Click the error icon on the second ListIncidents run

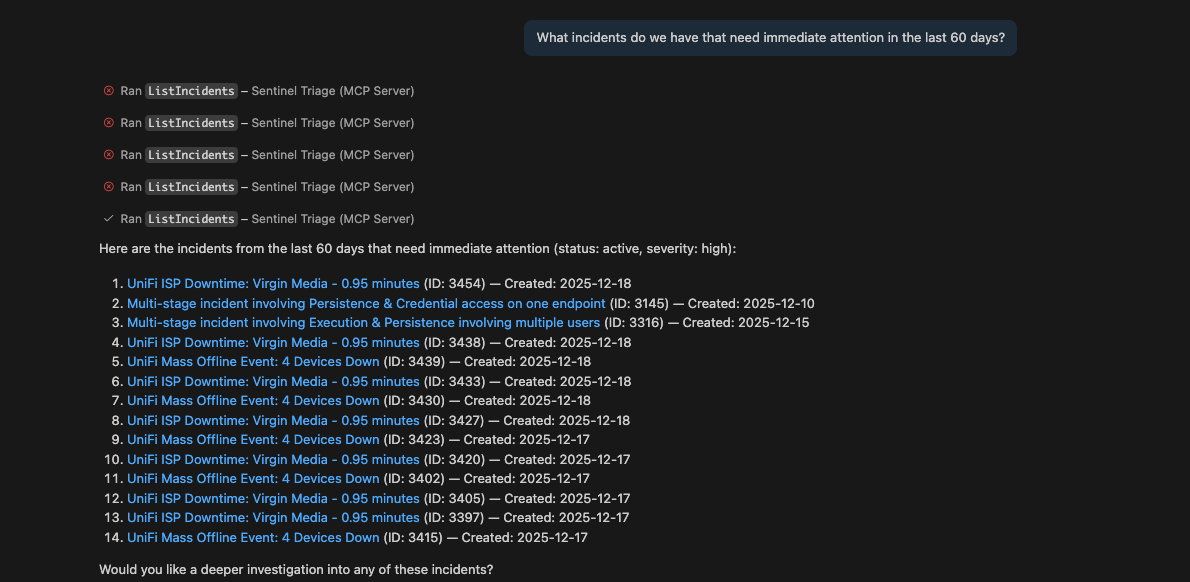point(109,123)
